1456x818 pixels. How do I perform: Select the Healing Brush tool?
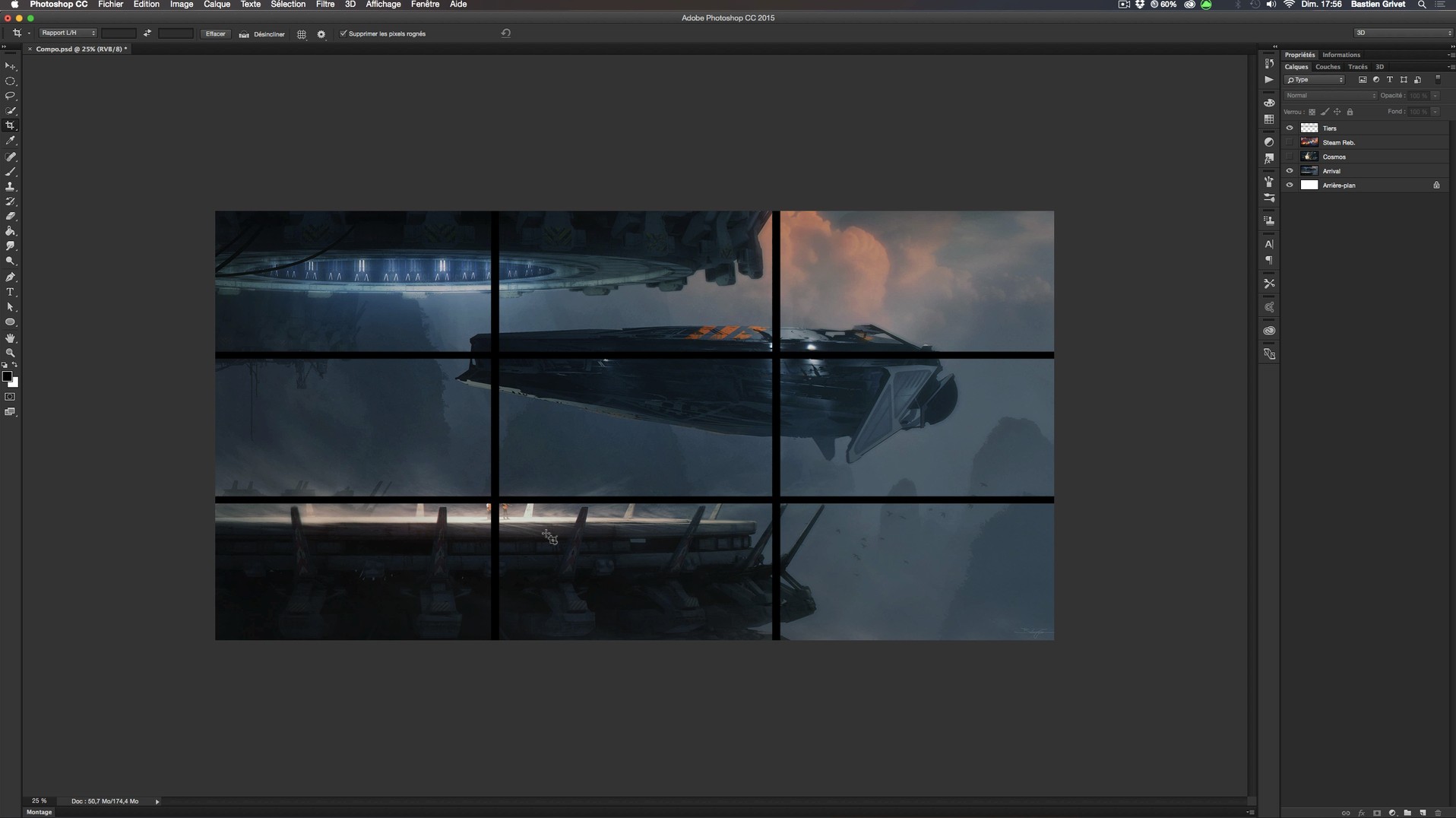click(11, 157)
